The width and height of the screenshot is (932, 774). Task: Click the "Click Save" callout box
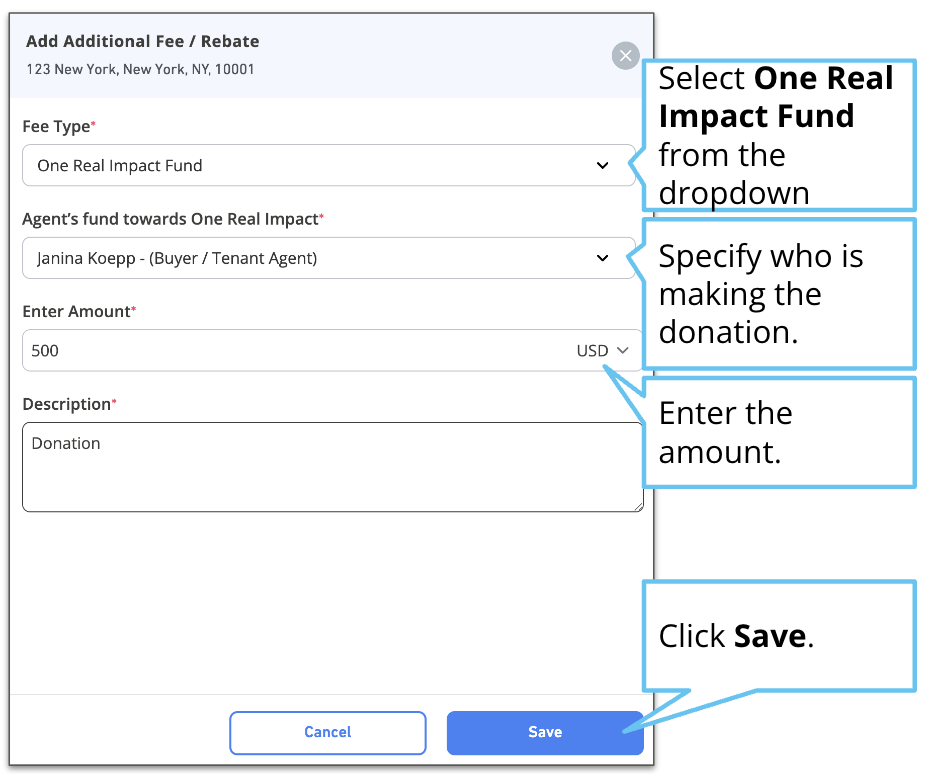click(x=779, y=636)
